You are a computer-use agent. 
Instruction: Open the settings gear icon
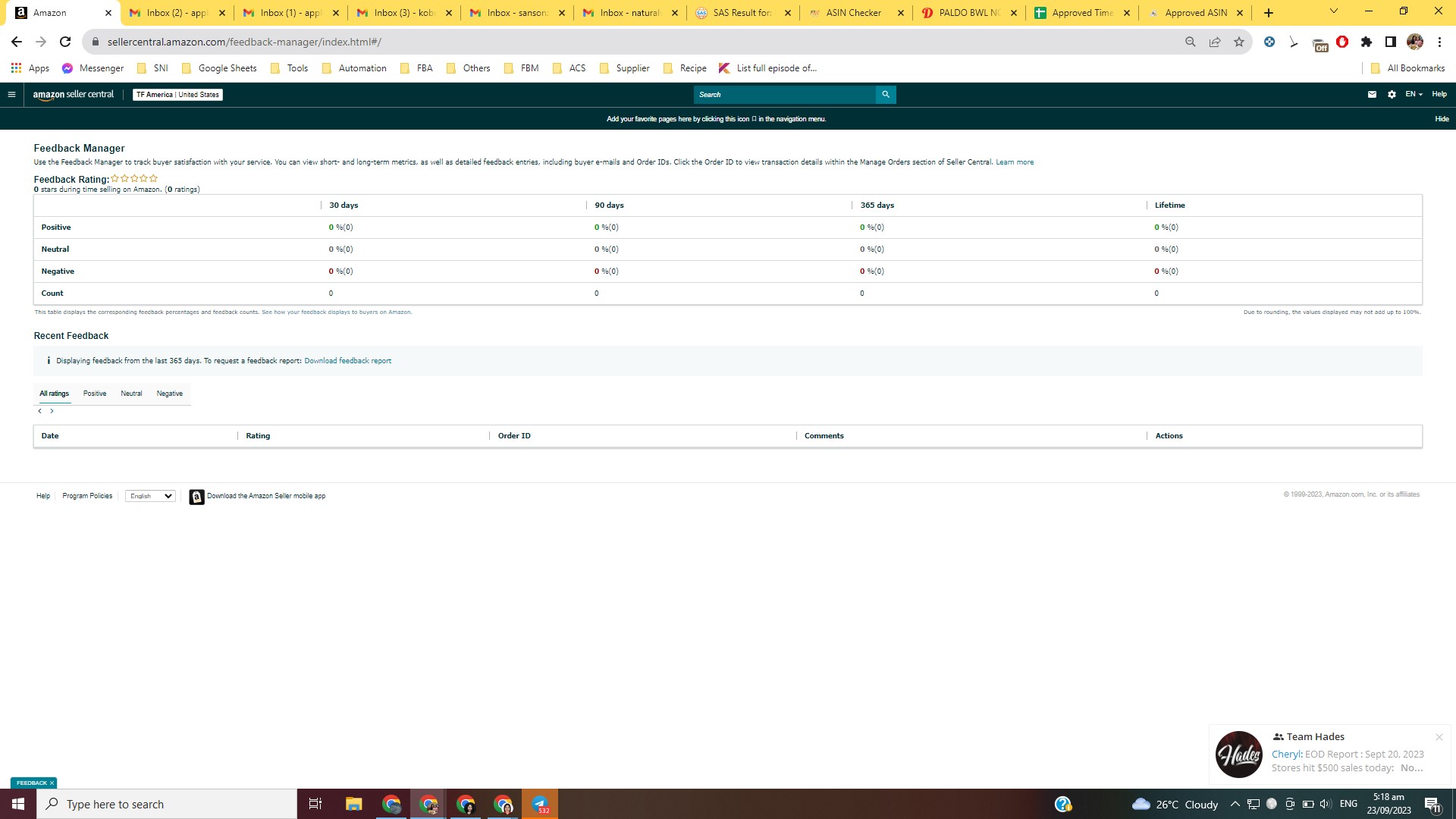pyautogui.click(x=1392, y=95)
